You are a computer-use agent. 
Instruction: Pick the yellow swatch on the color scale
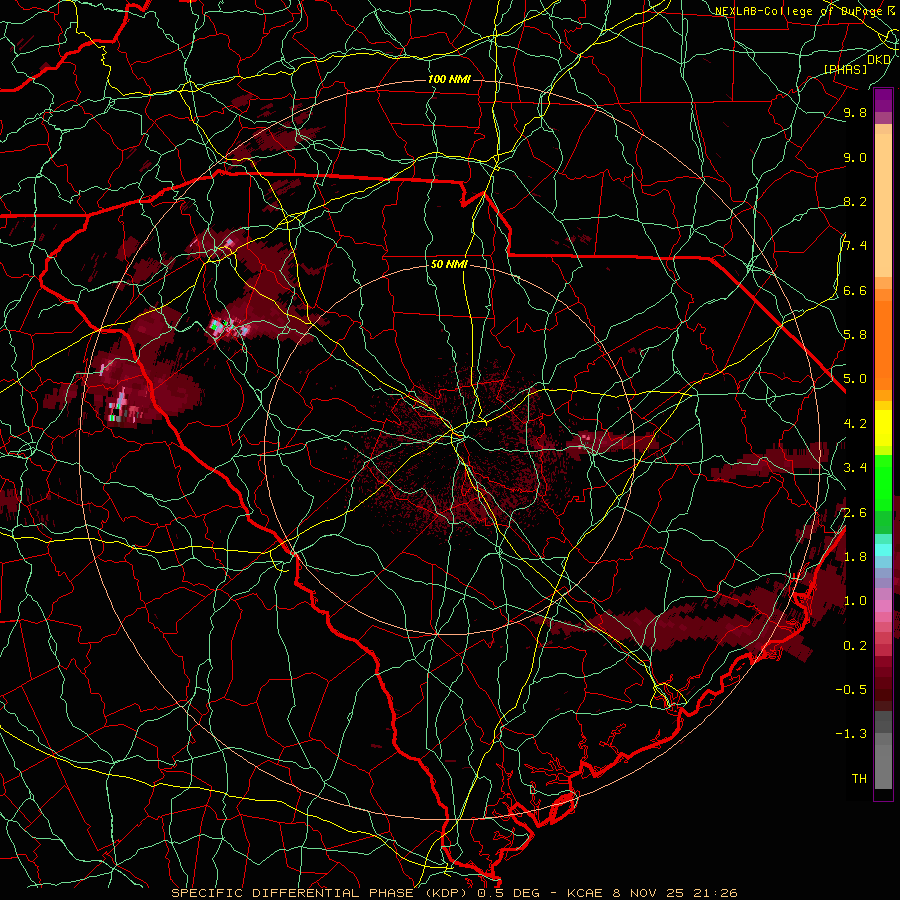pos(883,428)
